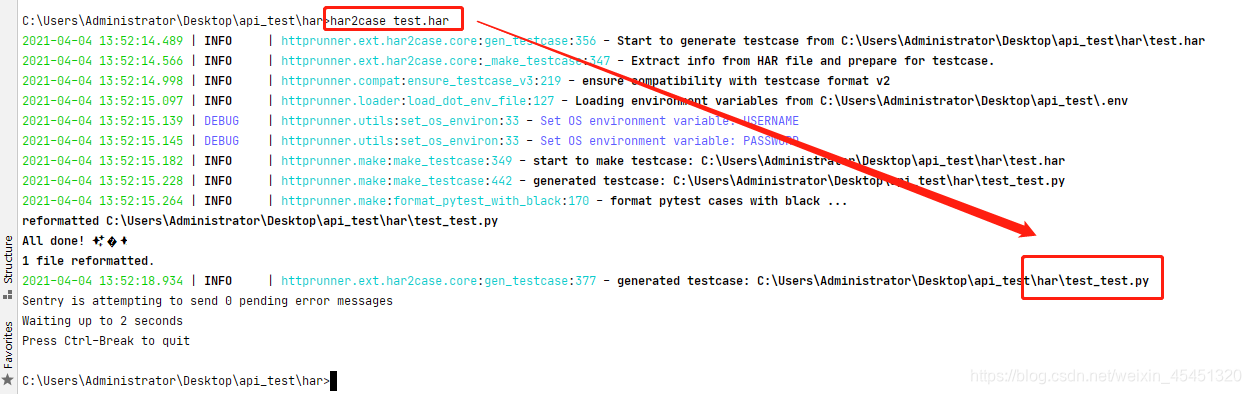Click 'httprunner.make:make_testcase:349' source text
This screenshot has height=394, width=1251.
[x=397, y=161]
